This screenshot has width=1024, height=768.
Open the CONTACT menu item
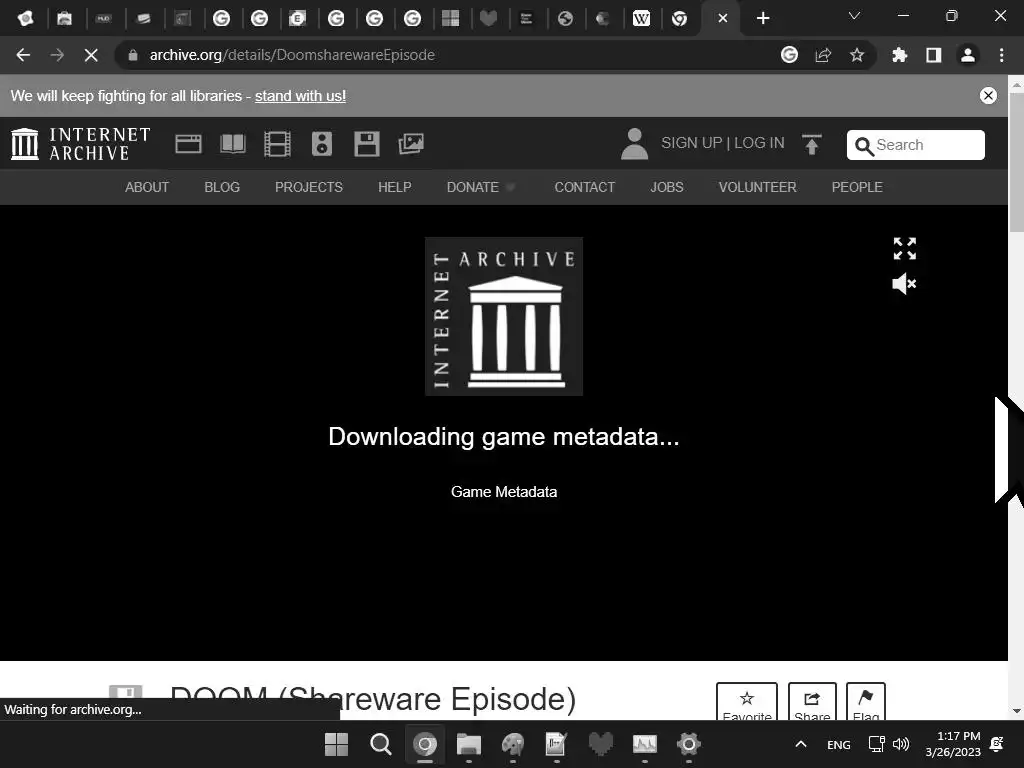pos(584,187)
